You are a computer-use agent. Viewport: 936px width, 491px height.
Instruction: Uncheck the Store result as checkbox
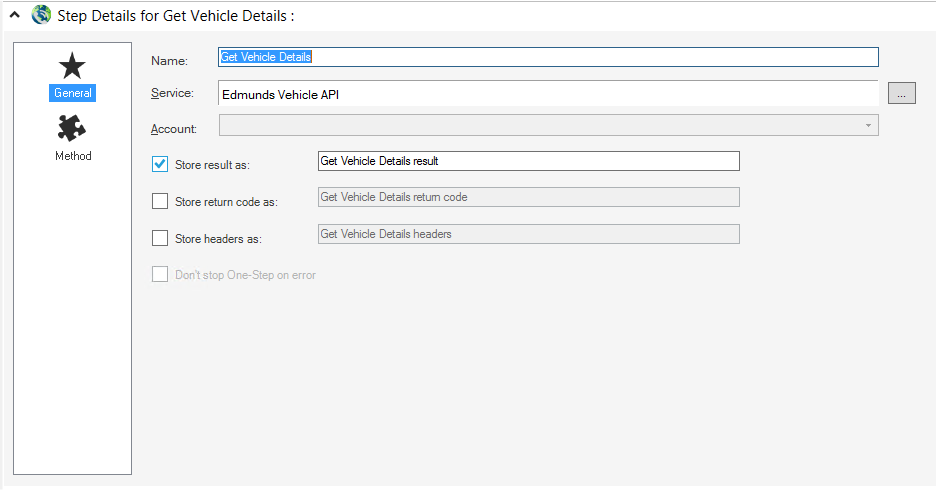(x=160, y=164)
